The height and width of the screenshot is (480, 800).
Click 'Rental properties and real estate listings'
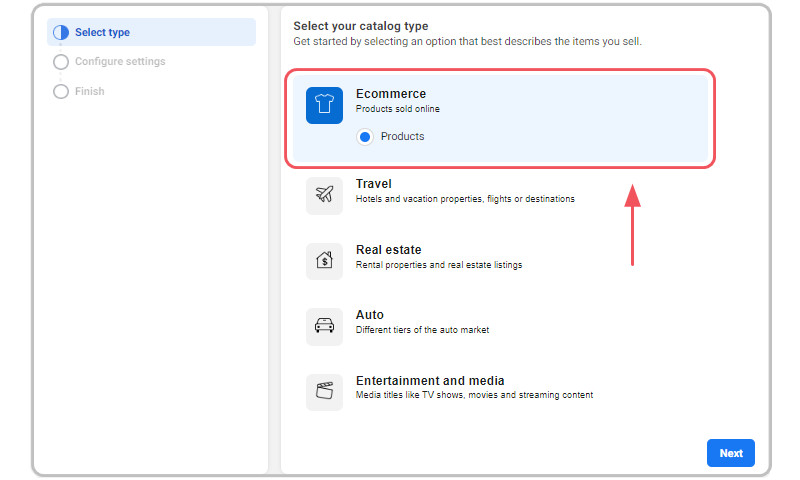(x=439, y=265)
